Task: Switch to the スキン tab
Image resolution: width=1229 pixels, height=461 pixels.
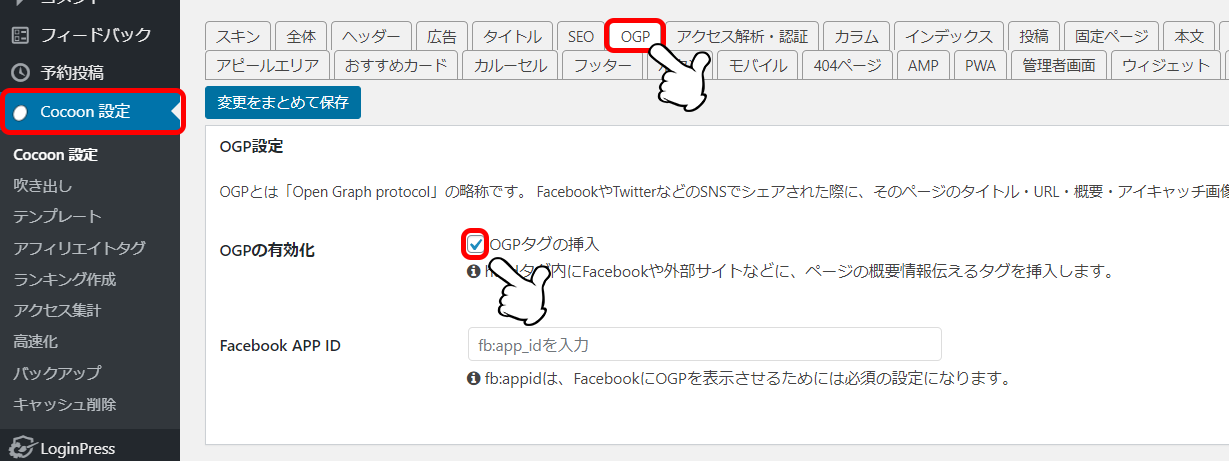Action: 237,36
